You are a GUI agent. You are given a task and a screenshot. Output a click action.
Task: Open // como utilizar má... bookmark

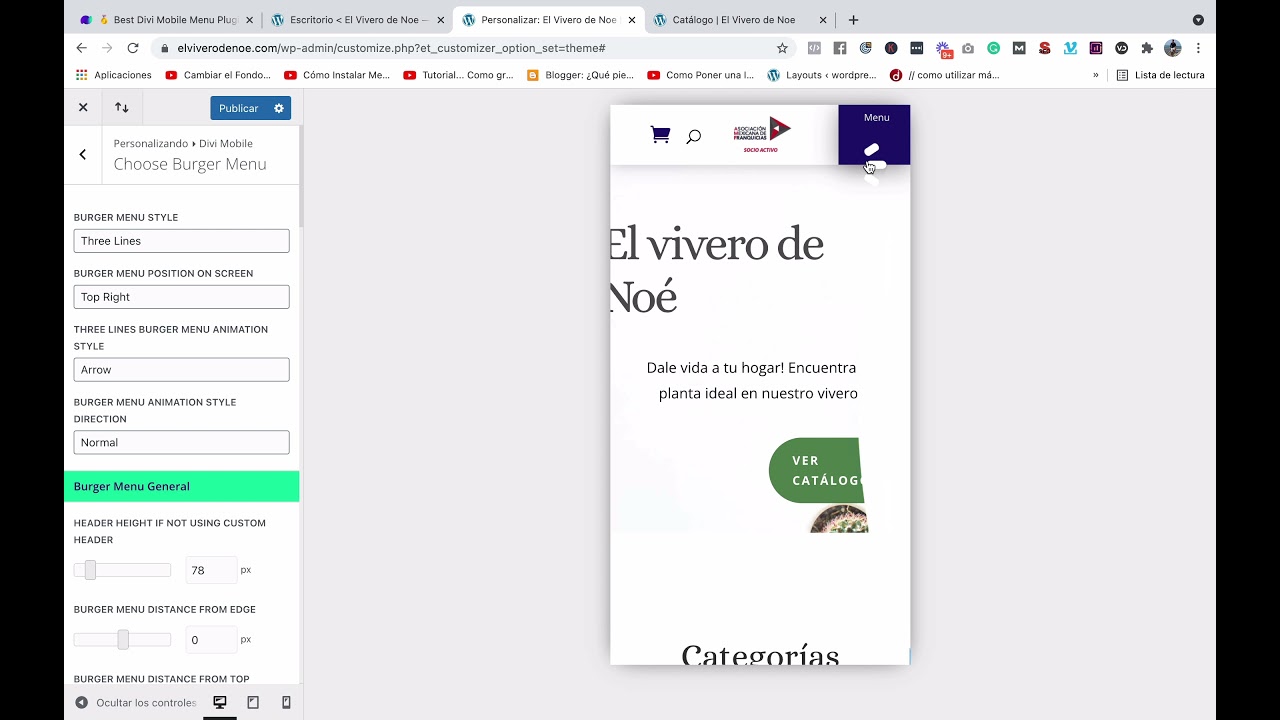[945, 75]
